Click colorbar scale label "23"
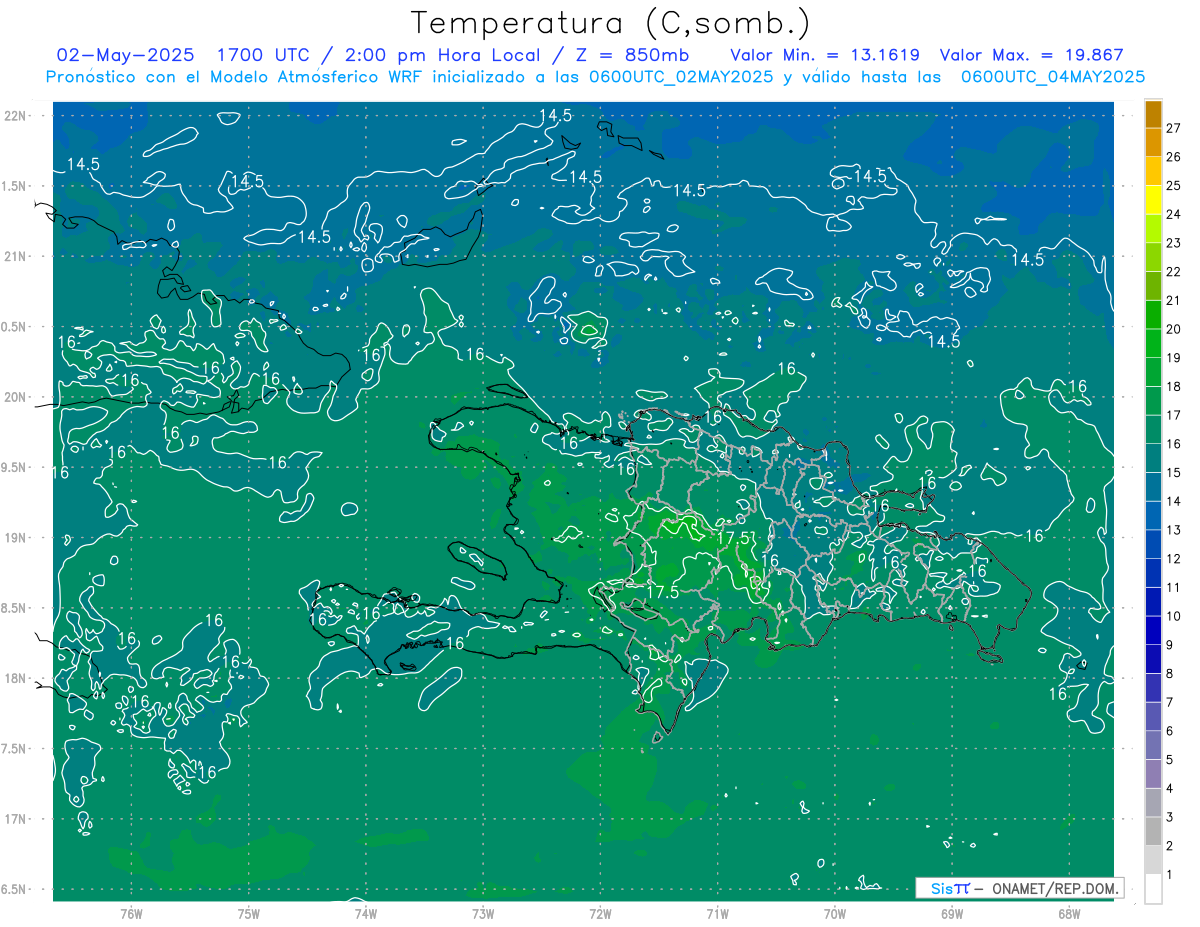 (1173, 243)
